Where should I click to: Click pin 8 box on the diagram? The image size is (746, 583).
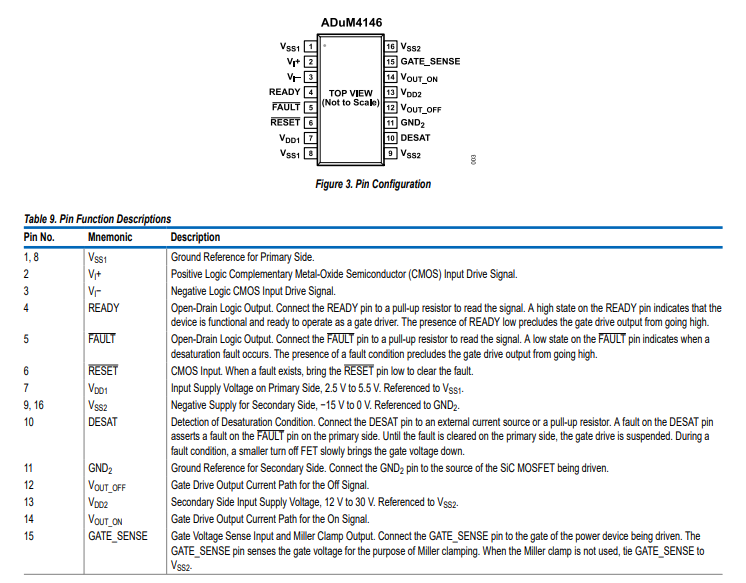(x=310, y=153)
